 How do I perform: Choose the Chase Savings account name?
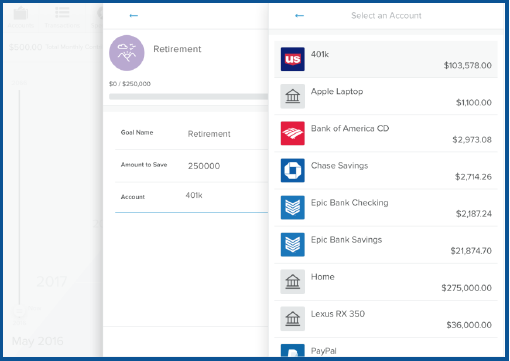point(339,166)
